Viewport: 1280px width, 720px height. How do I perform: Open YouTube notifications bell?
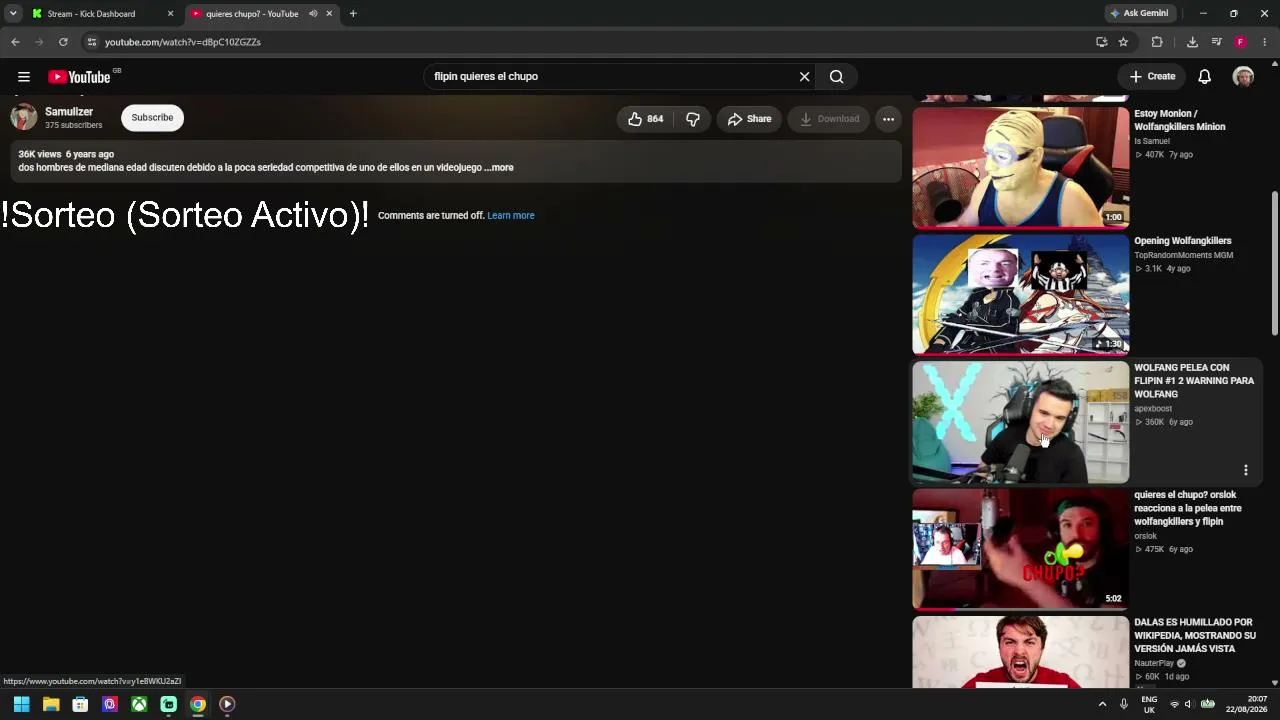coord(1205,77)
